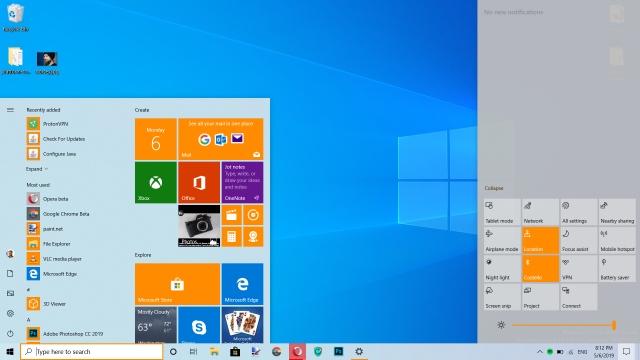Open the taskbar clock and date
This screenshot has width=640, height=360.
pos(604,351)
